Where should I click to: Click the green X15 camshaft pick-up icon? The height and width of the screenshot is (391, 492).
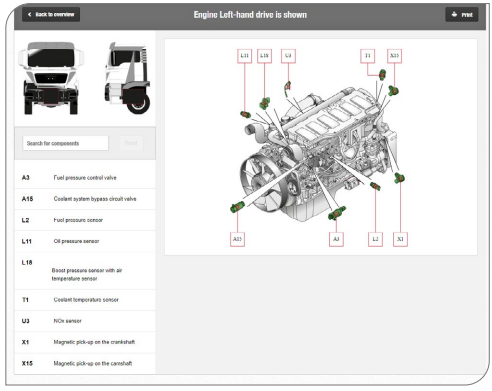(393, 90)
